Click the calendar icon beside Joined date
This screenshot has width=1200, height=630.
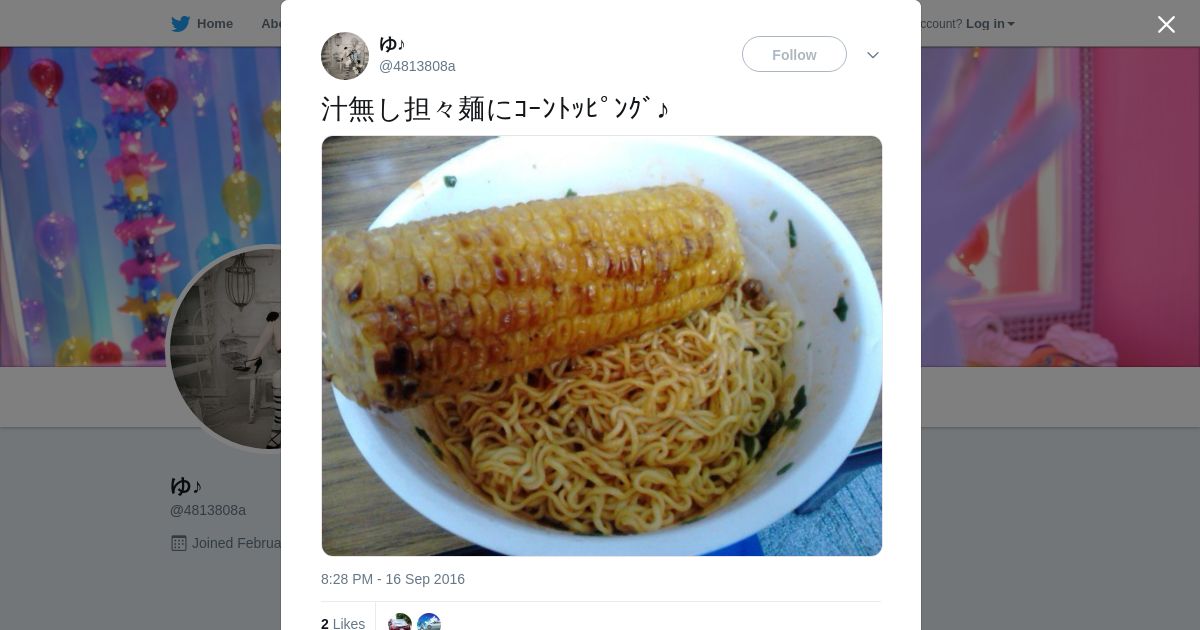tap(179, 543)
